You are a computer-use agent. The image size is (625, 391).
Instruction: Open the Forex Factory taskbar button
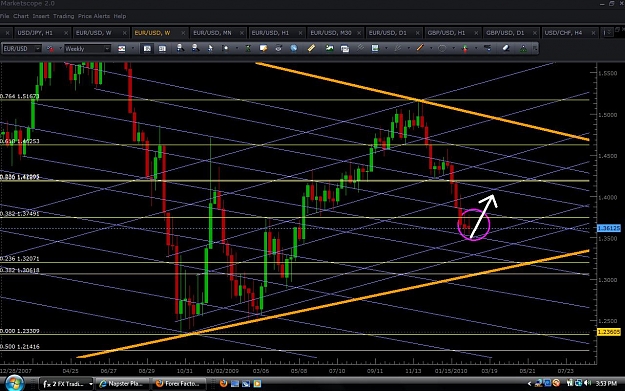tap(180, 384)
